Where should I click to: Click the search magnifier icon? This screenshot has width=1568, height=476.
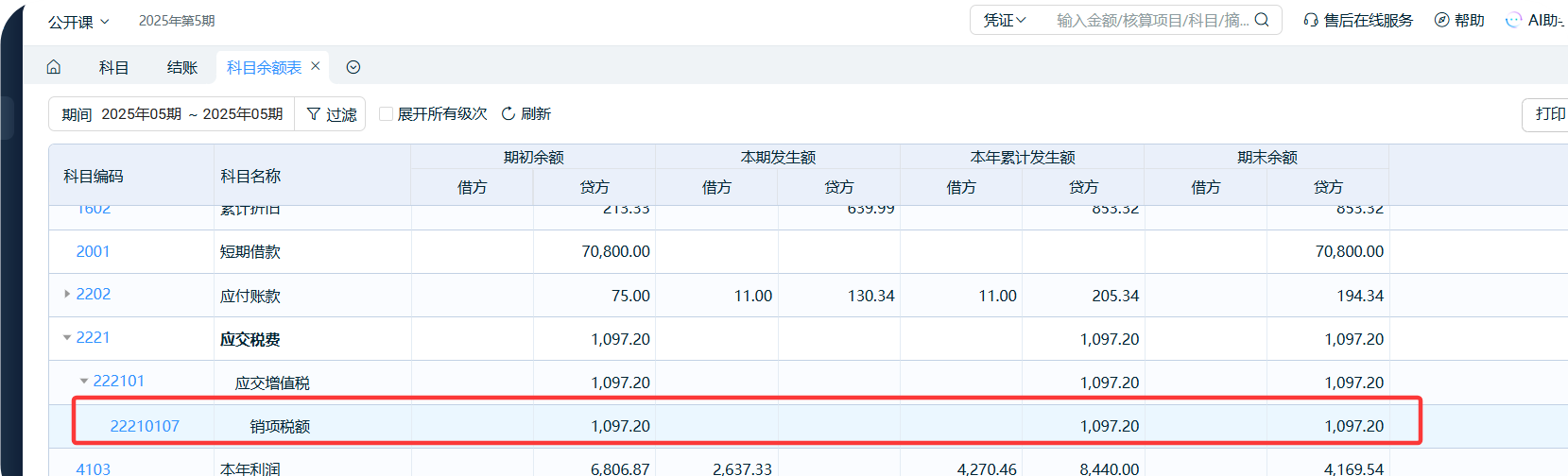coord(1262,20)
